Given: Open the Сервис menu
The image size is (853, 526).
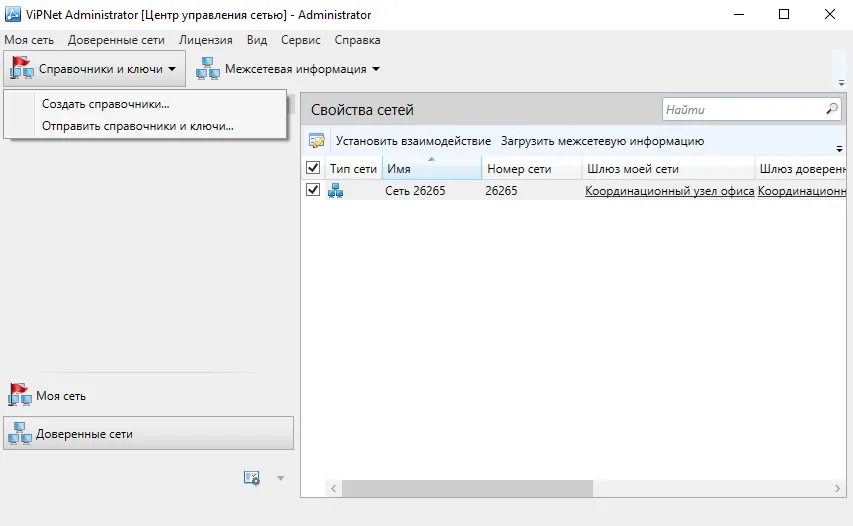Looking at the screenshot, I should pyautogui.click(x=300, y=40).
